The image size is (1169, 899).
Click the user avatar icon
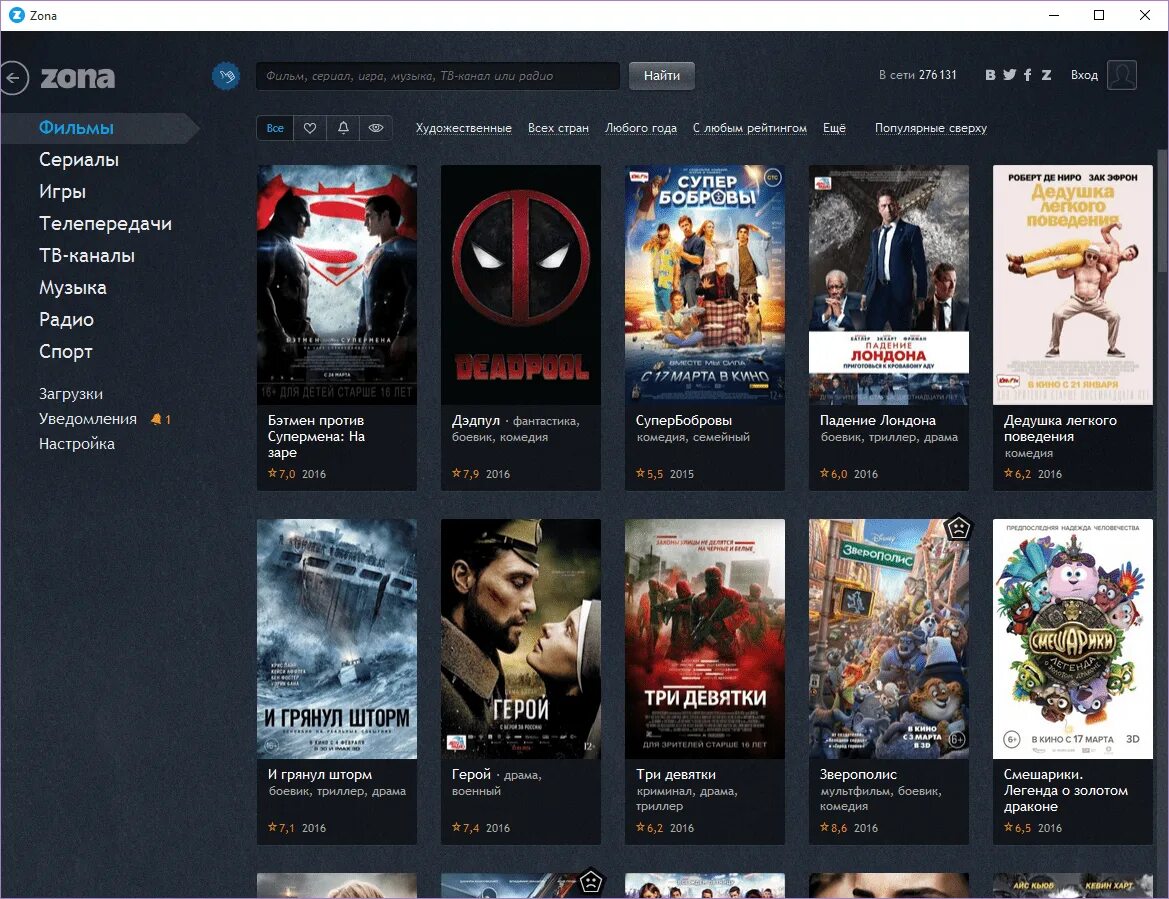pos(1122,75)
